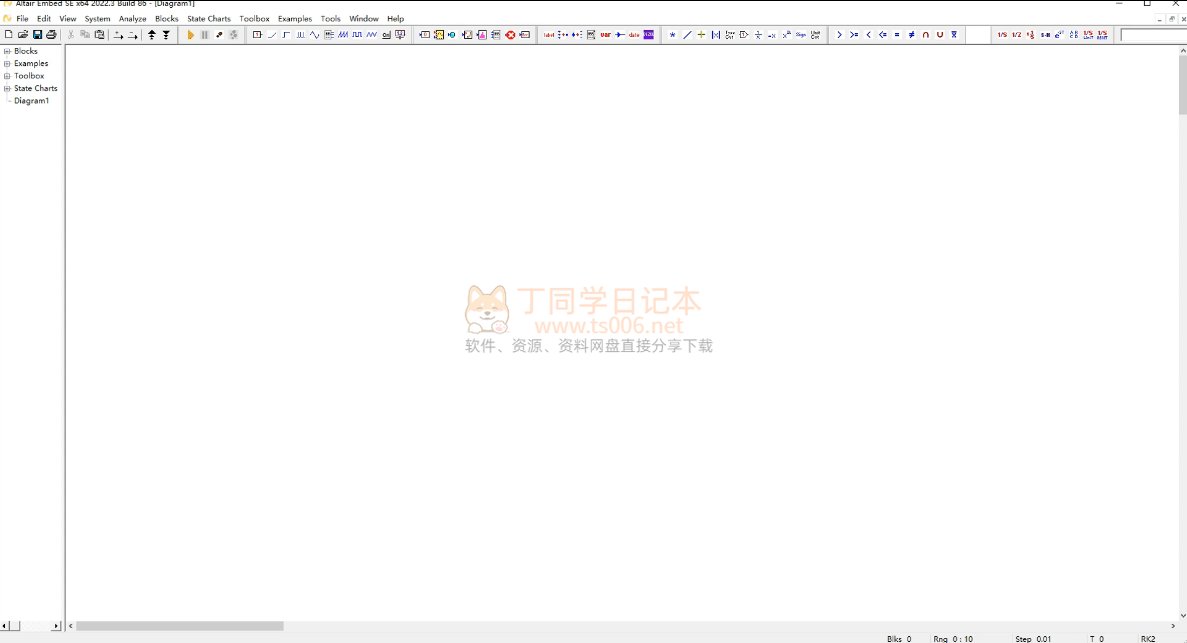Select the not-equal comparison block icon
Screen dimensions: 1187x643
(911, 35)
